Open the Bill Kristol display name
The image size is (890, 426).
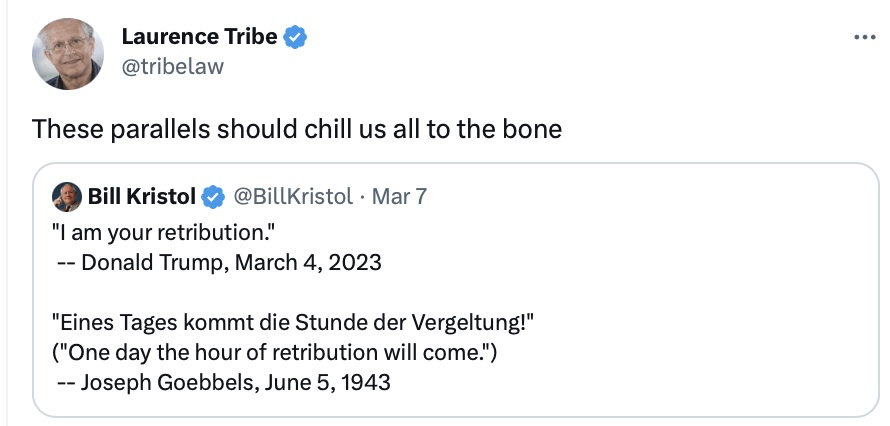142,196
